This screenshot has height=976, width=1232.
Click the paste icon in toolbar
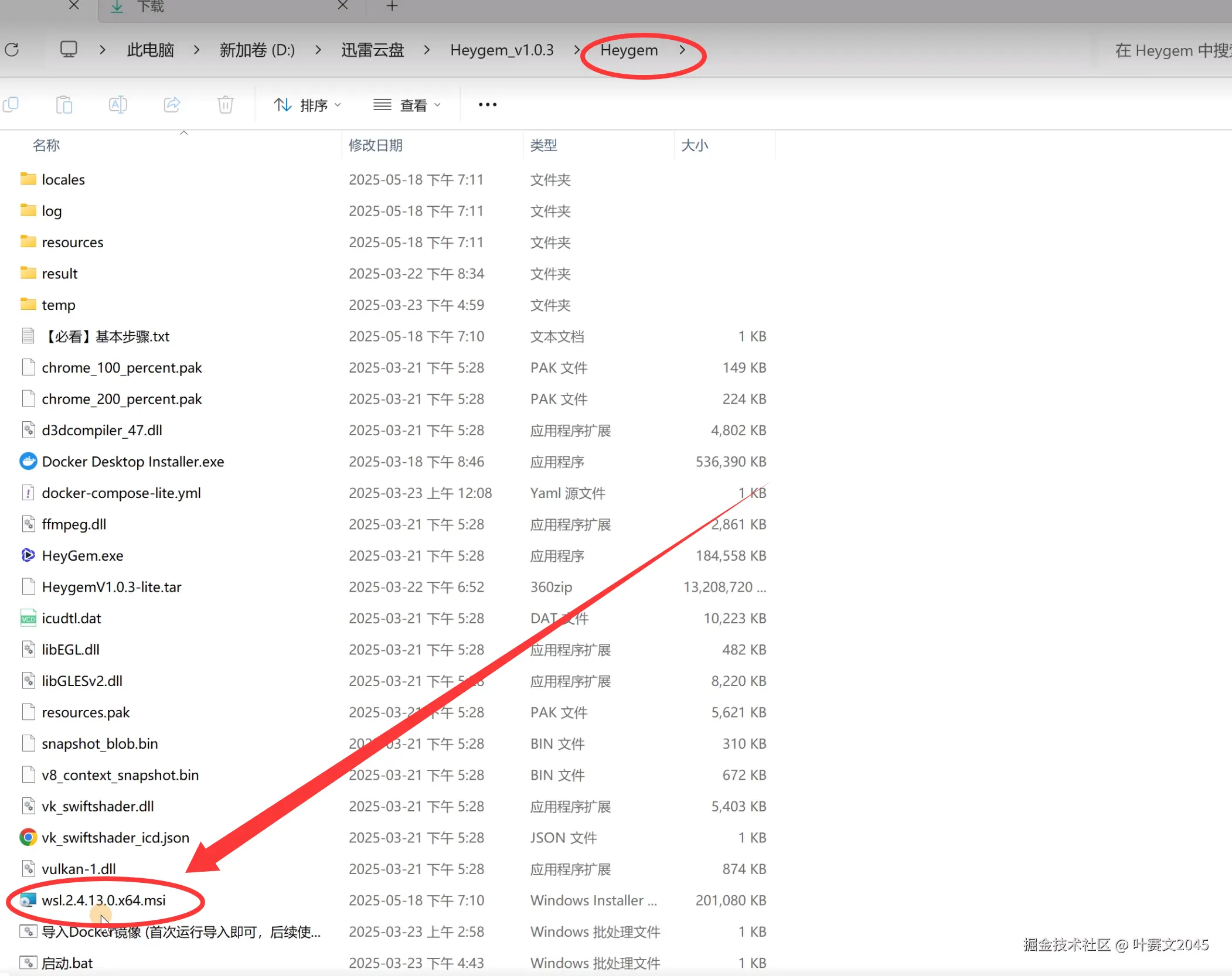click(x=64, y=105)
